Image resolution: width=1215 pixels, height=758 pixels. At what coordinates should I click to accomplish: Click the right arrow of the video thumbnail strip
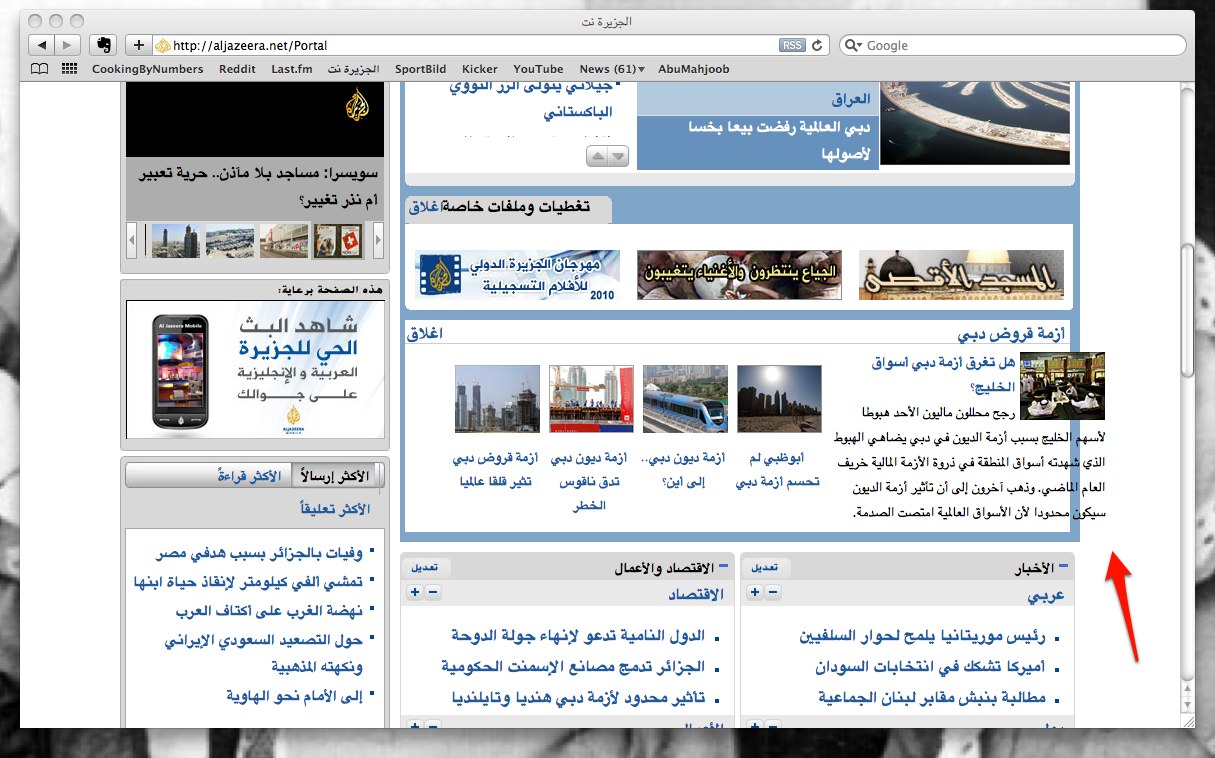[x=378, y=241]
